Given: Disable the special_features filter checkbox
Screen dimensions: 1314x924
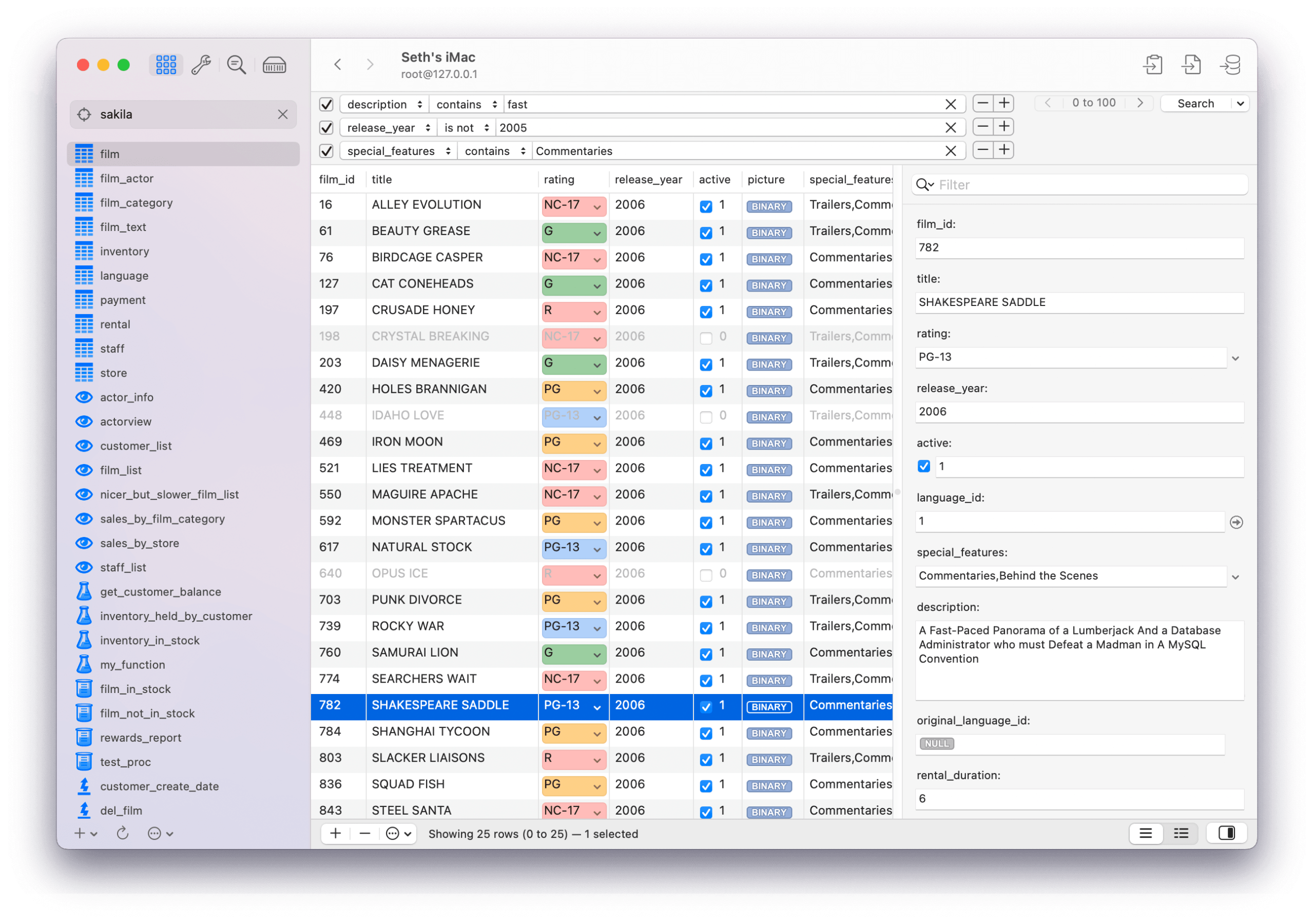Looking at the screenshot, I should pos(326,150).
